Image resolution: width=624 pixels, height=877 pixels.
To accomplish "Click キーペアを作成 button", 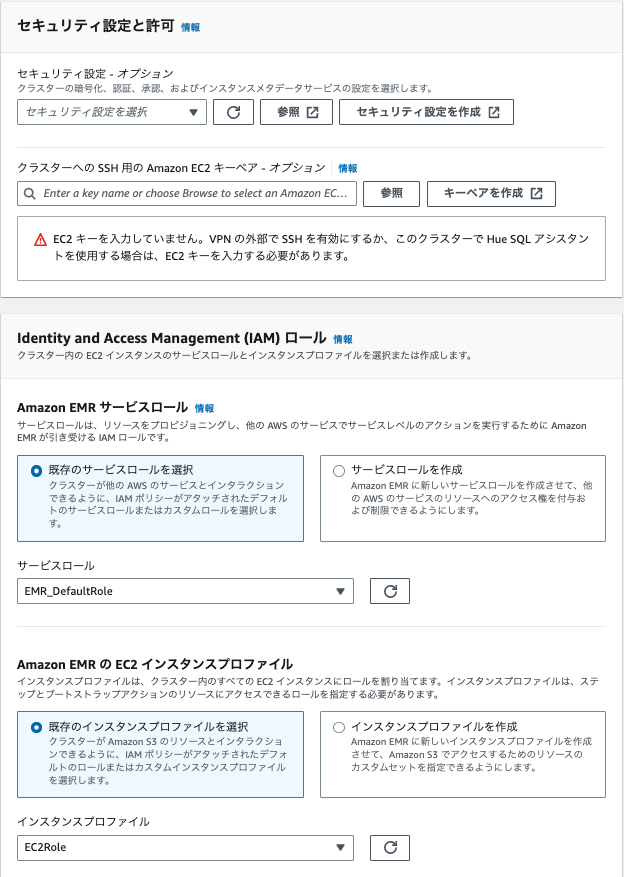I will [x=491, y=194].
